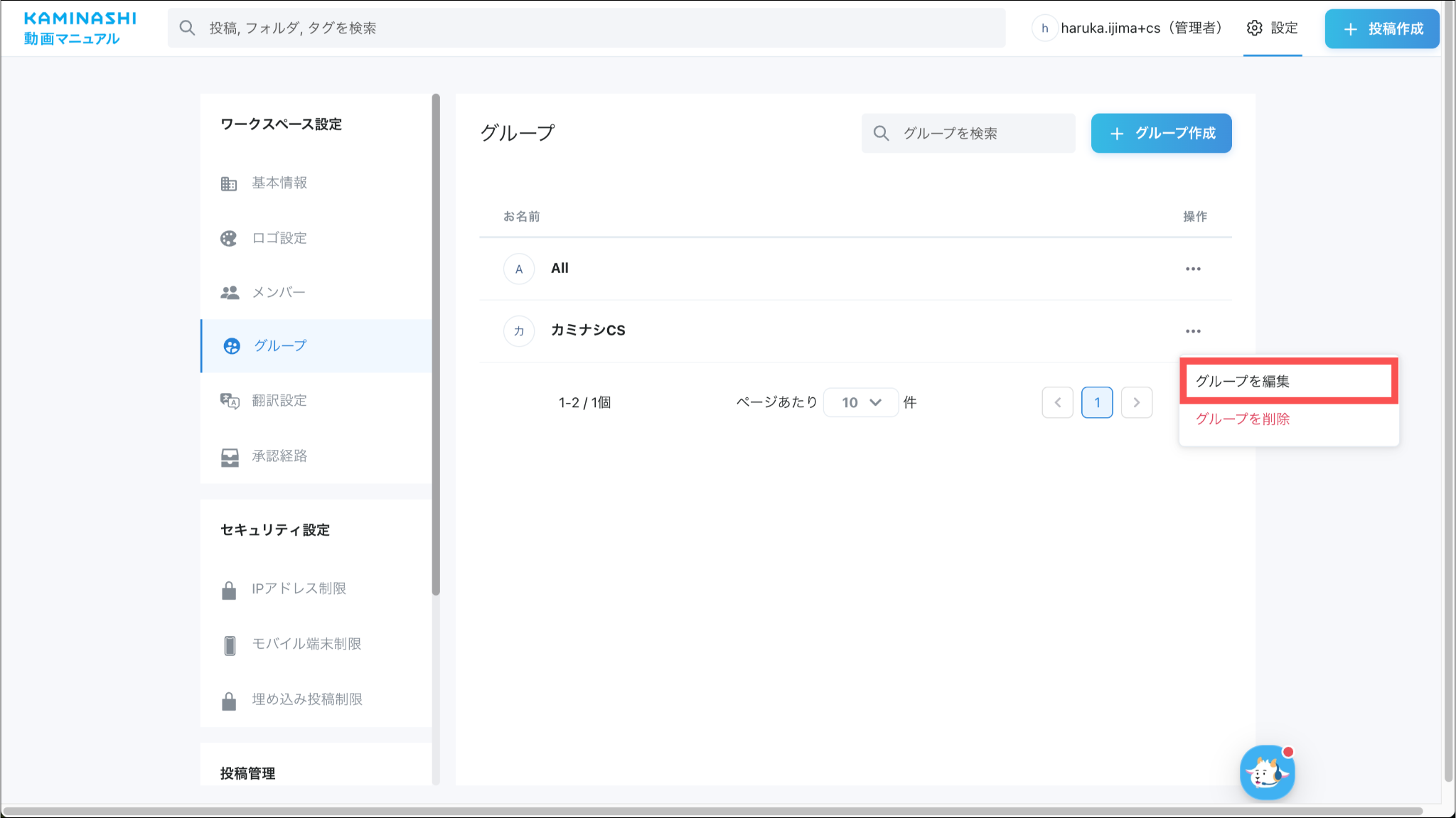Open the three-dot menu for All group
The width and height of the screenshot is (1456, 818).
[x=1193, y=269]
